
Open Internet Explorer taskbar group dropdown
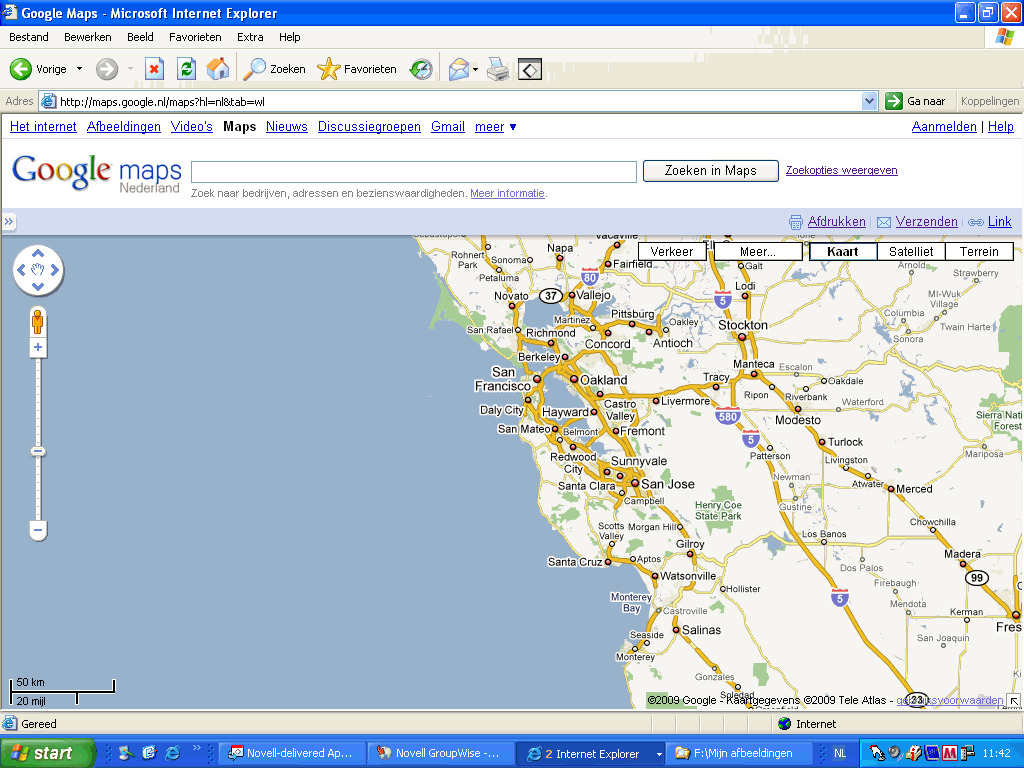coord(659,754)
